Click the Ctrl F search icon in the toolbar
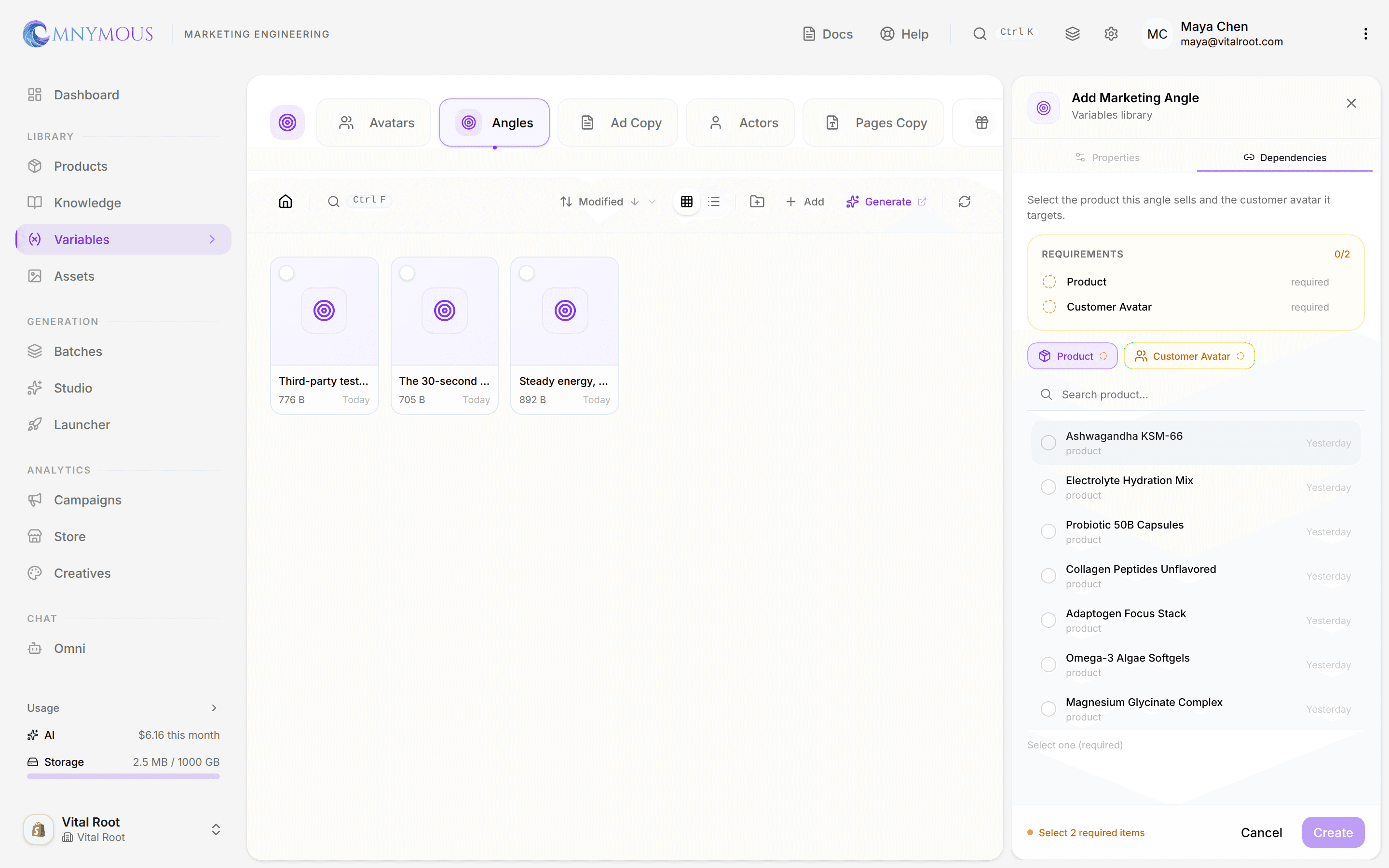 [333, 202]
